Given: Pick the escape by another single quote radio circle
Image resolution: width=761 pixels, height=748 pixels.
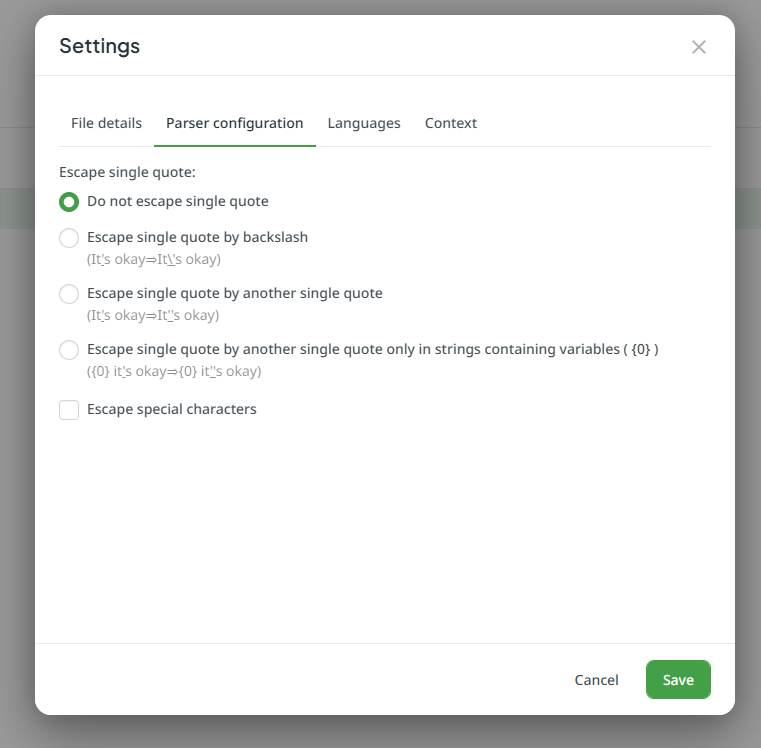Looking at the screenshot, I should click(69, 294).
